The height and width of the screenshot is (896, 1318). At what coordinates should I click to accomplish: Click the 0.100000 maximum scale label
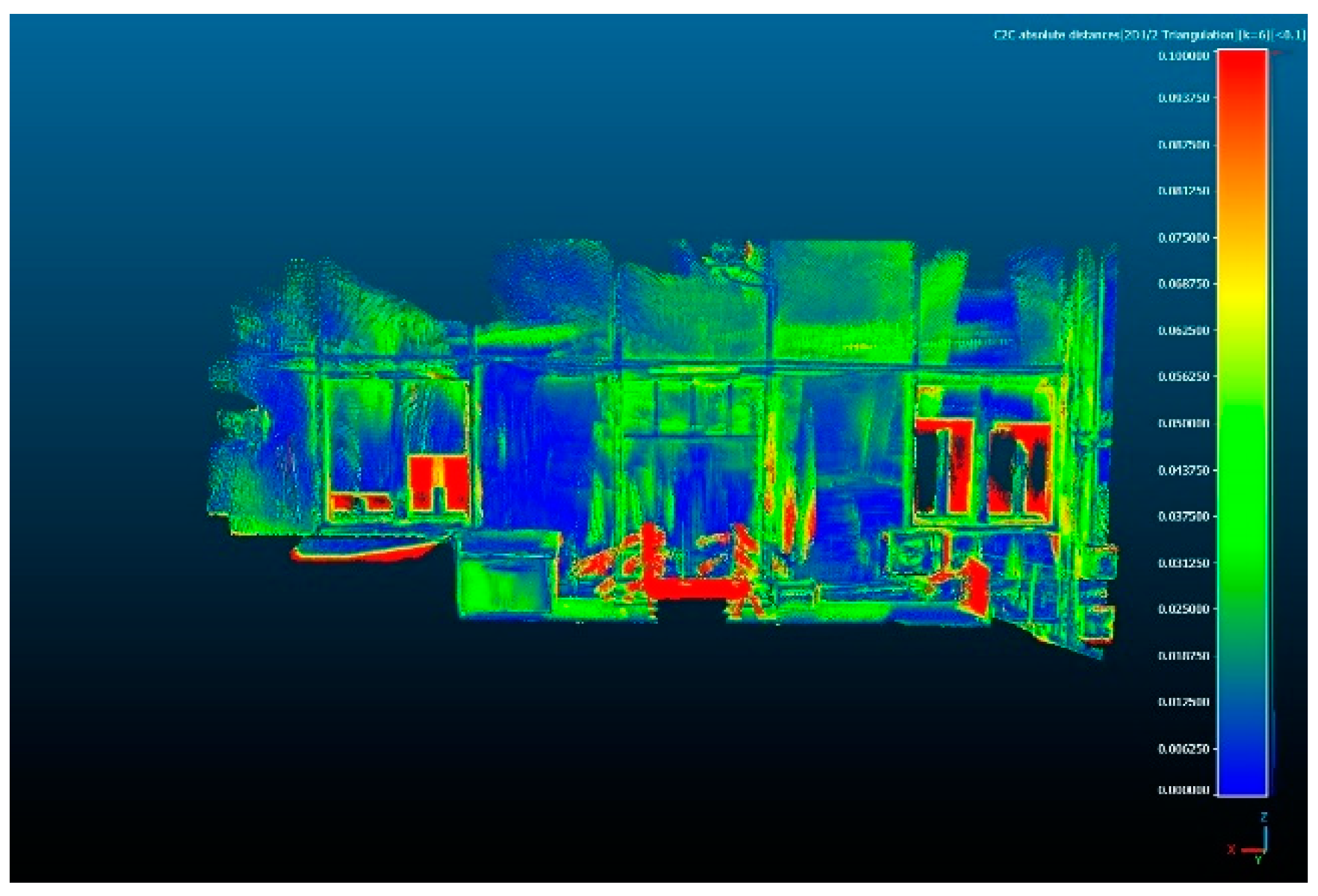pyautogui.click(x=1183, y=56)
